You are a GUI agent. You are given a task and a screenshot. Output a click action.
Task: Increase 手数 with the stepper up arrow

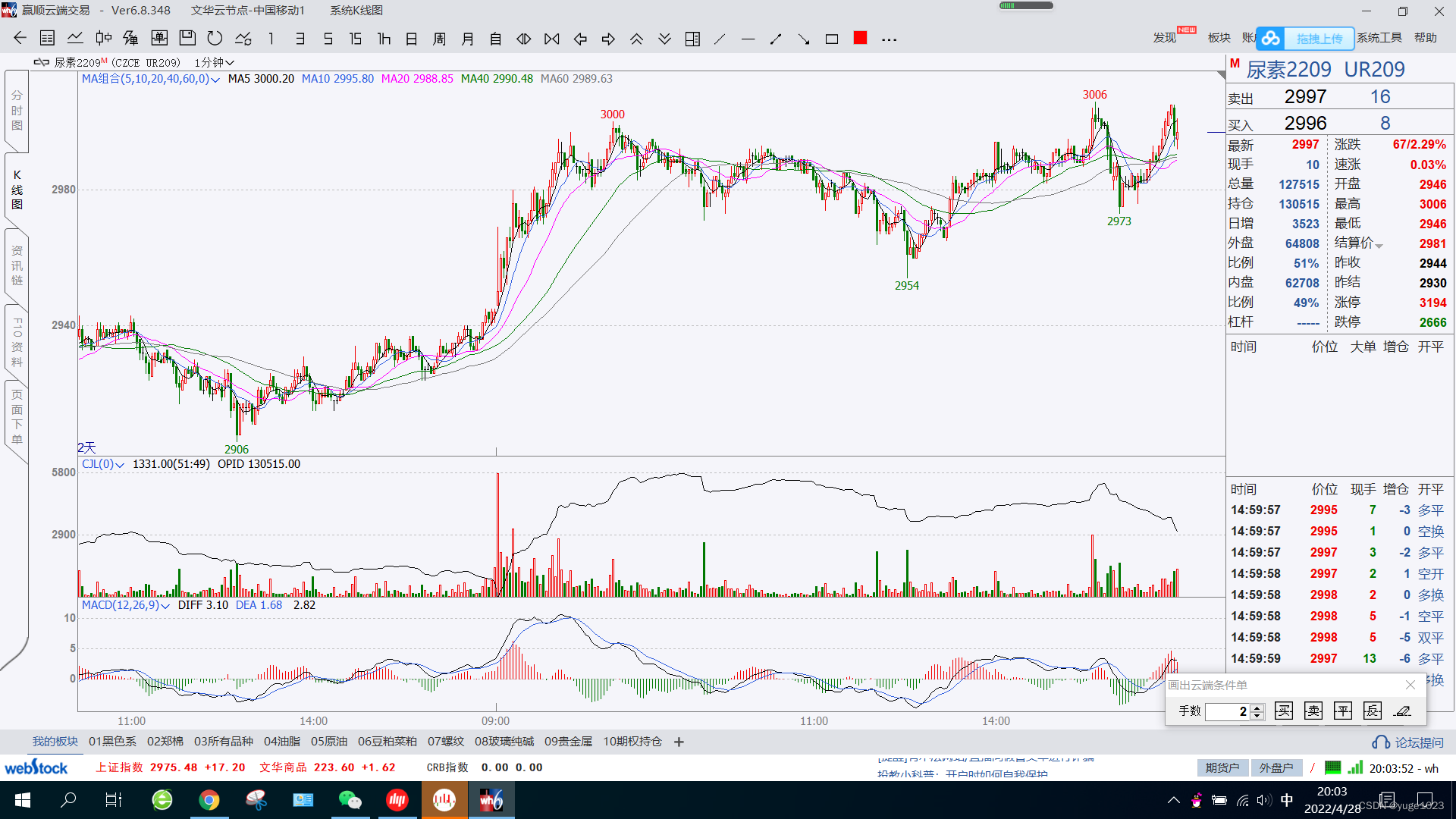1257,708
